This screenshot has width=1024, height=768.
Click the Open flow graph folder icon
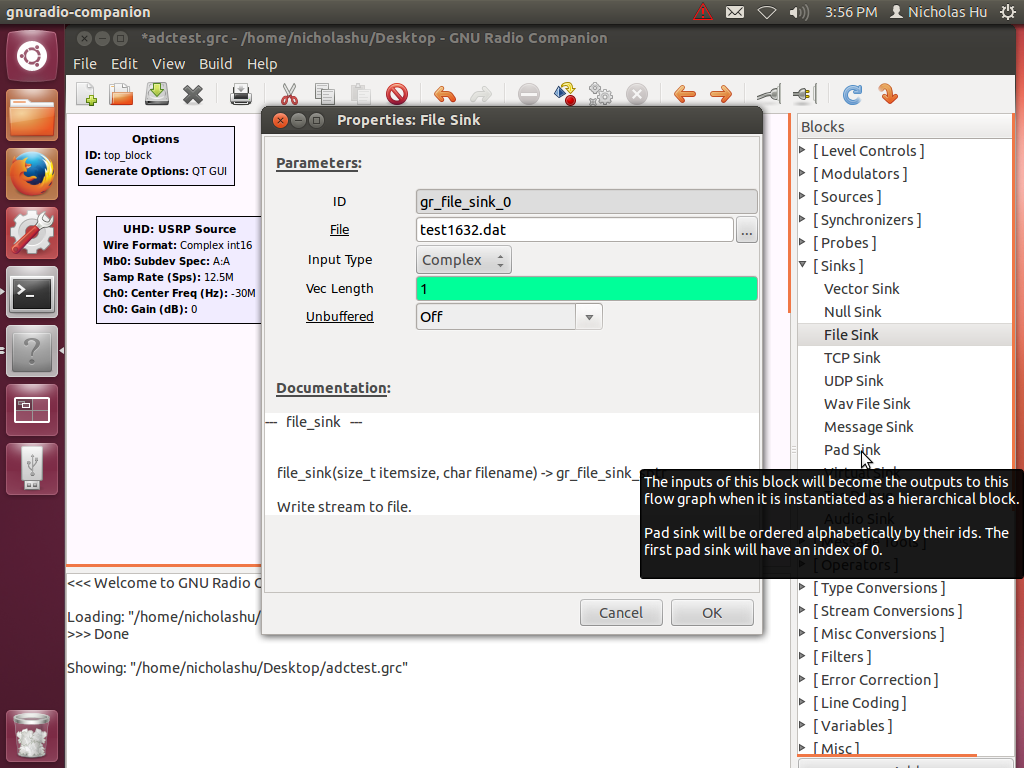click(x=121, y=95)
